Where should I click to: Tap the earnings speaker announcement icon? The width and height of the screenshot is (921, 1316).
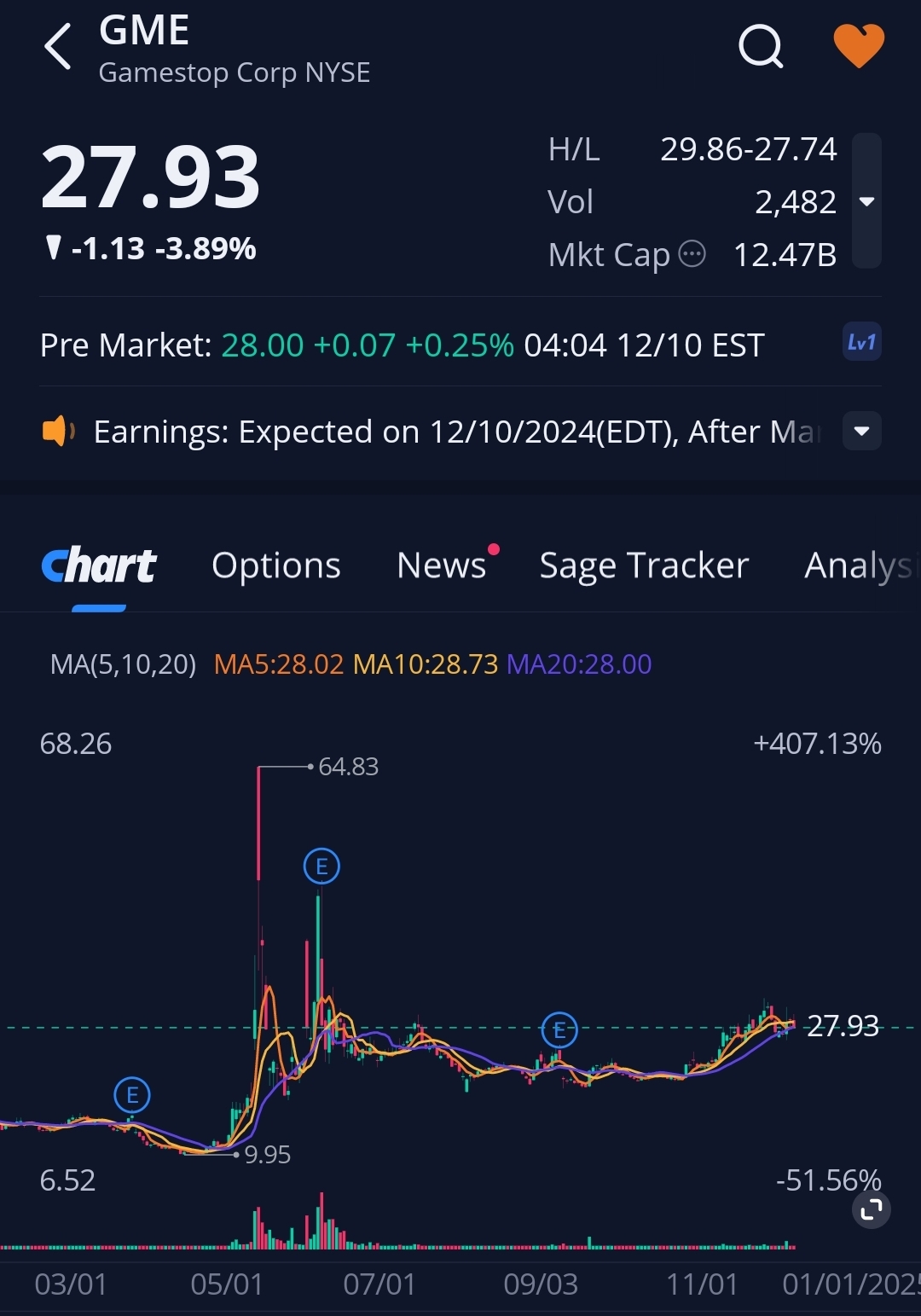coord(58,432)
